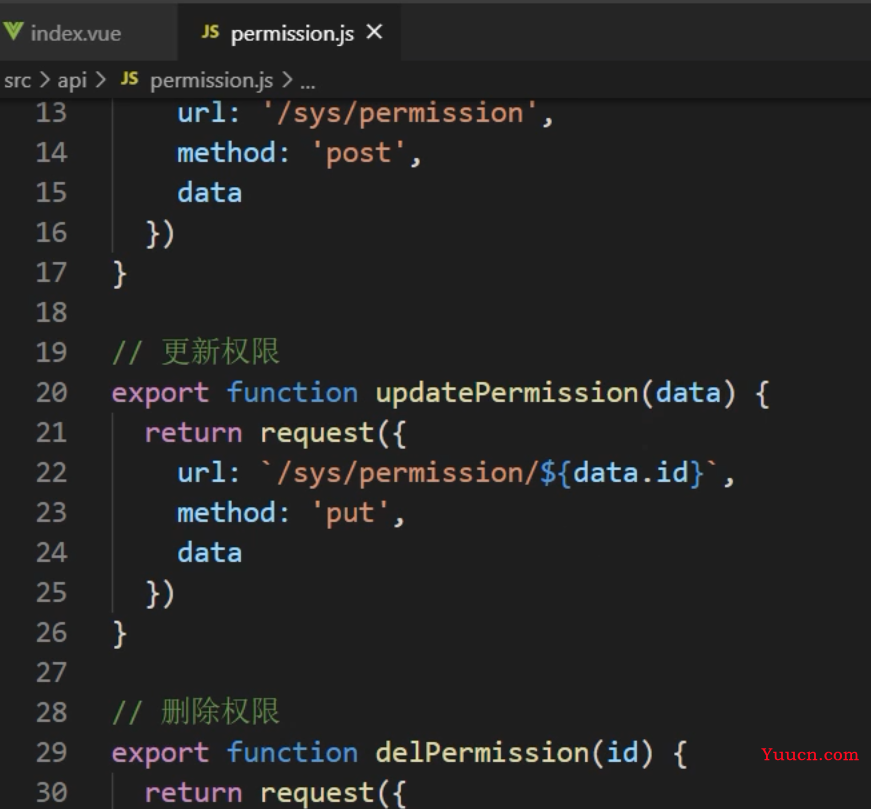Click line number 20 in gutter
871x809 pixels.
pos(51,393)
